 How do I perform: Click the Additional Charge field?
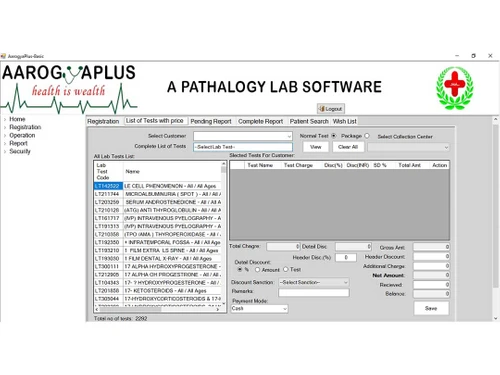(431, 266)
